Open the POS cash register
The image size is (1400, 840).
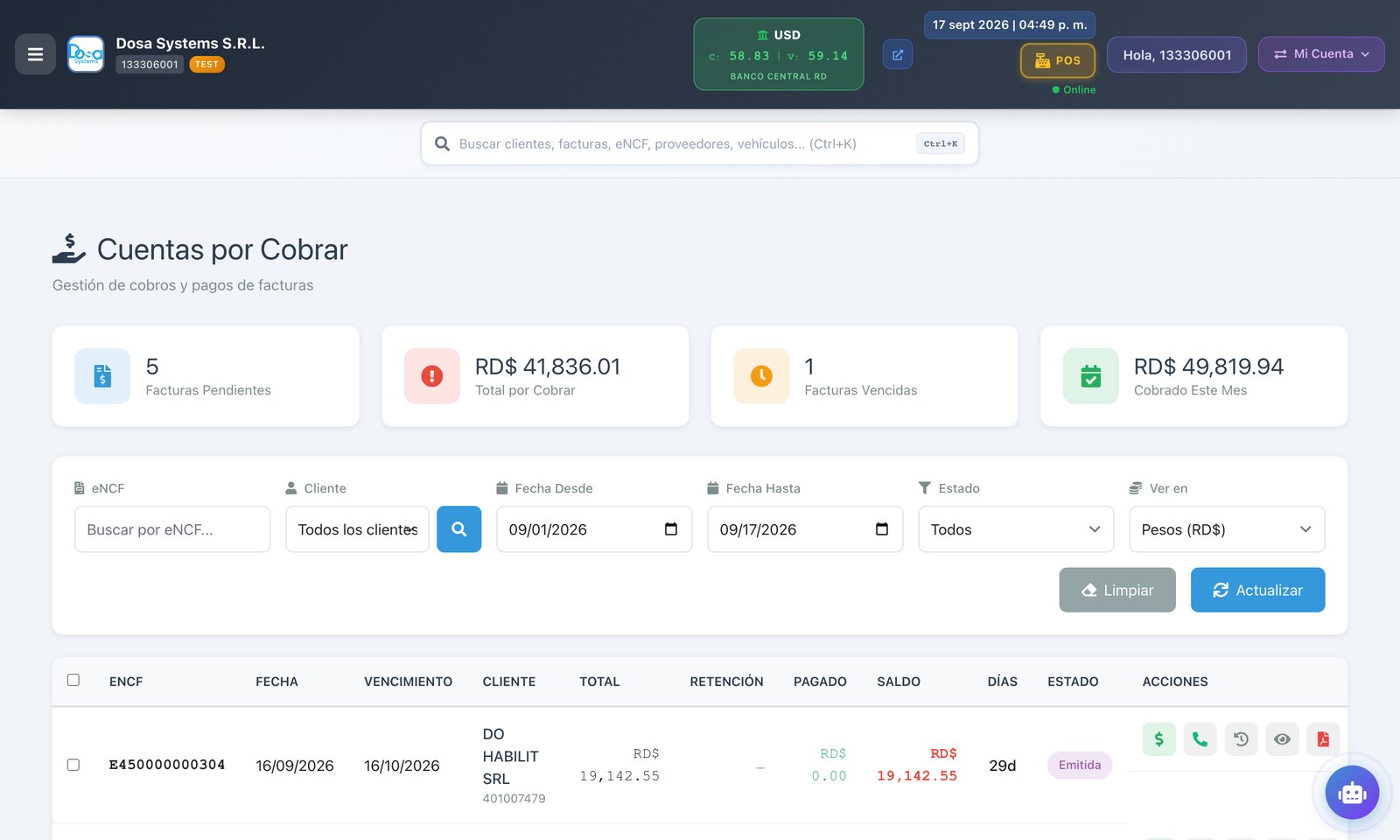point(1058,60)
